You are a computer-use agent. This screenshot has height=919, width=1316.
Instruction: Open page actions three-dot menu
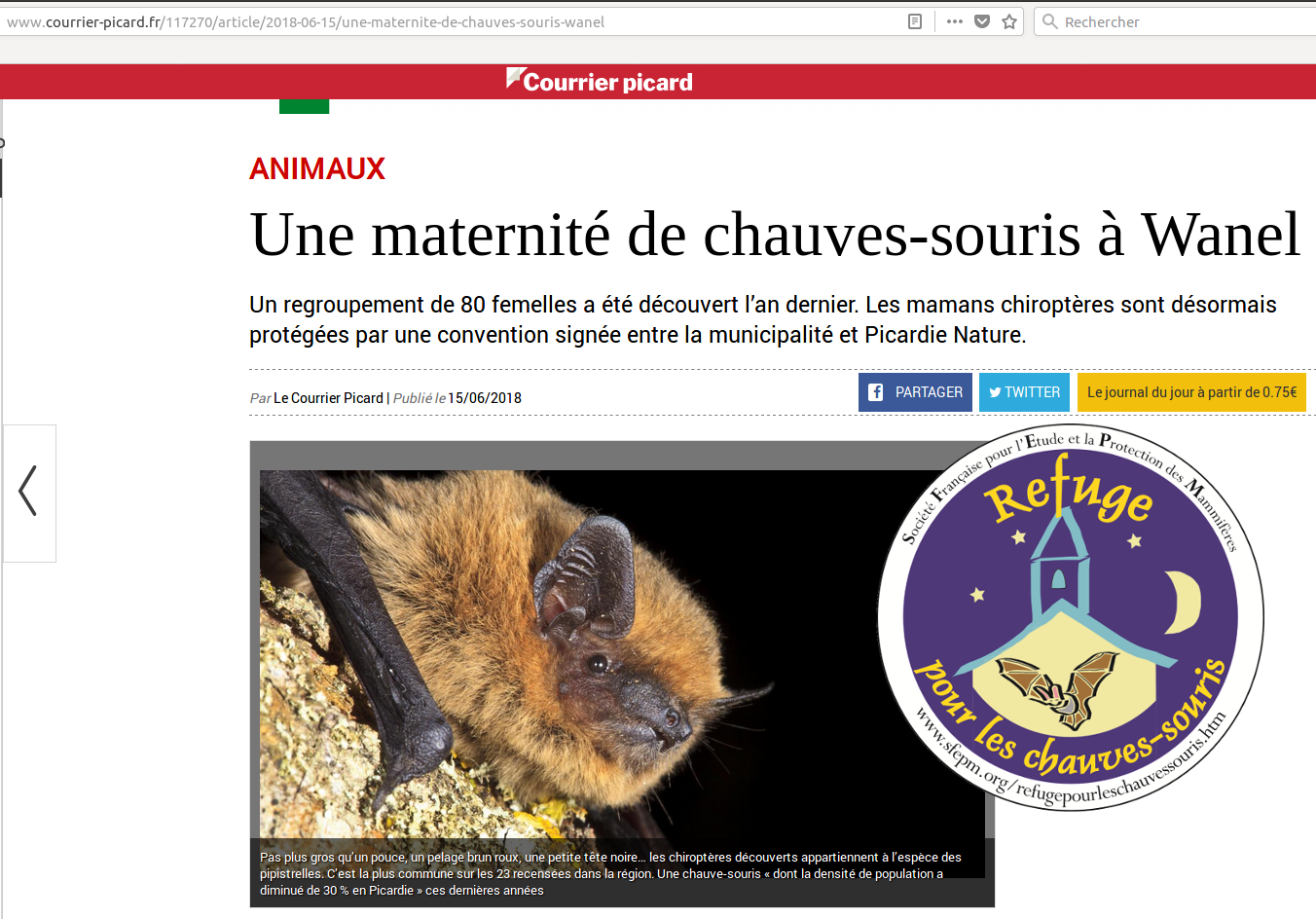[x=955, y=21]
